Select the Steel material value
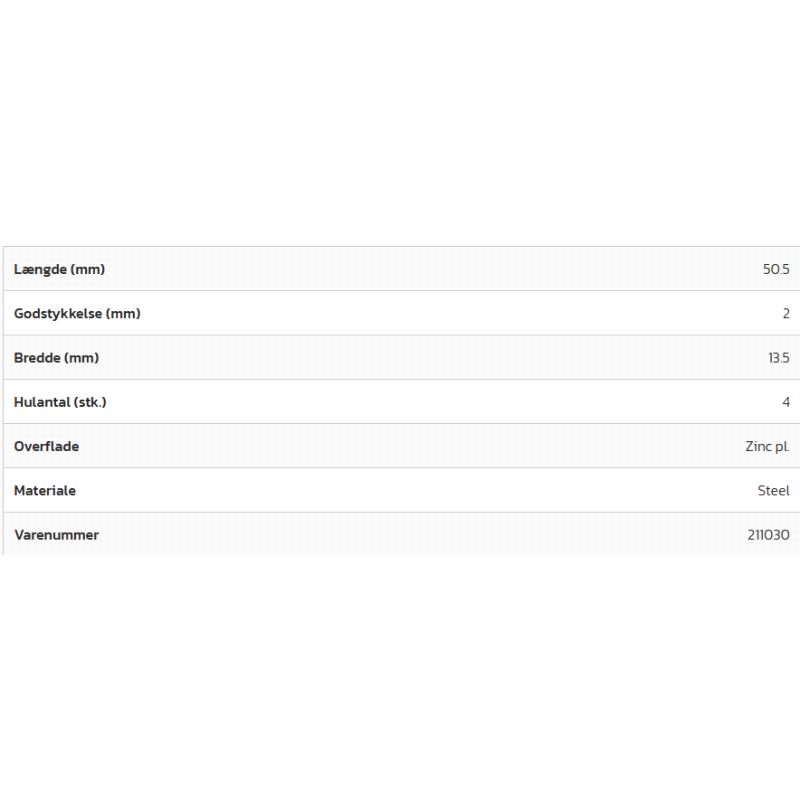800x800 pixels. click(773, 490)
